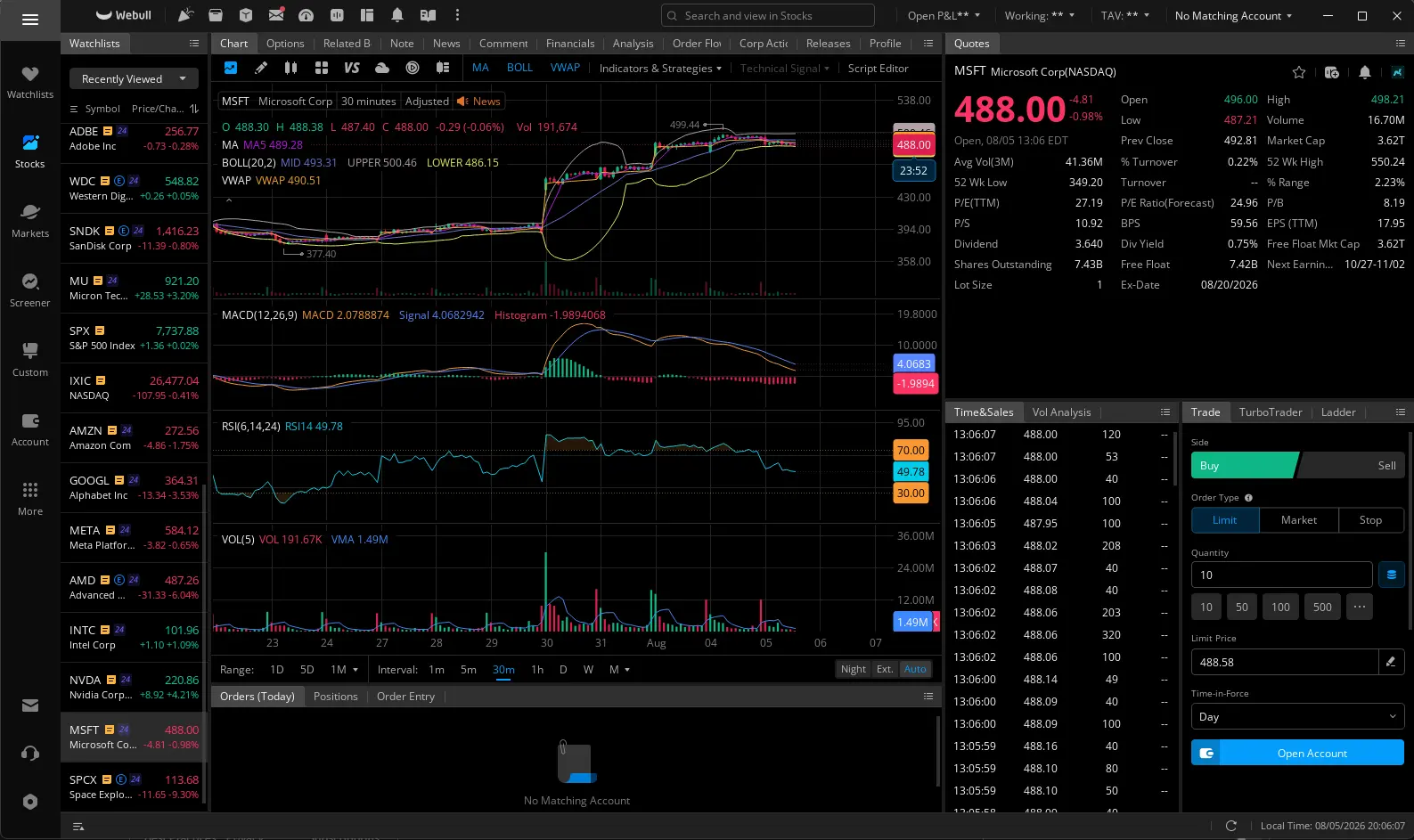Open Screener in left sidebar
Viewport: 1414px width, 840px height.
point(29,290)
